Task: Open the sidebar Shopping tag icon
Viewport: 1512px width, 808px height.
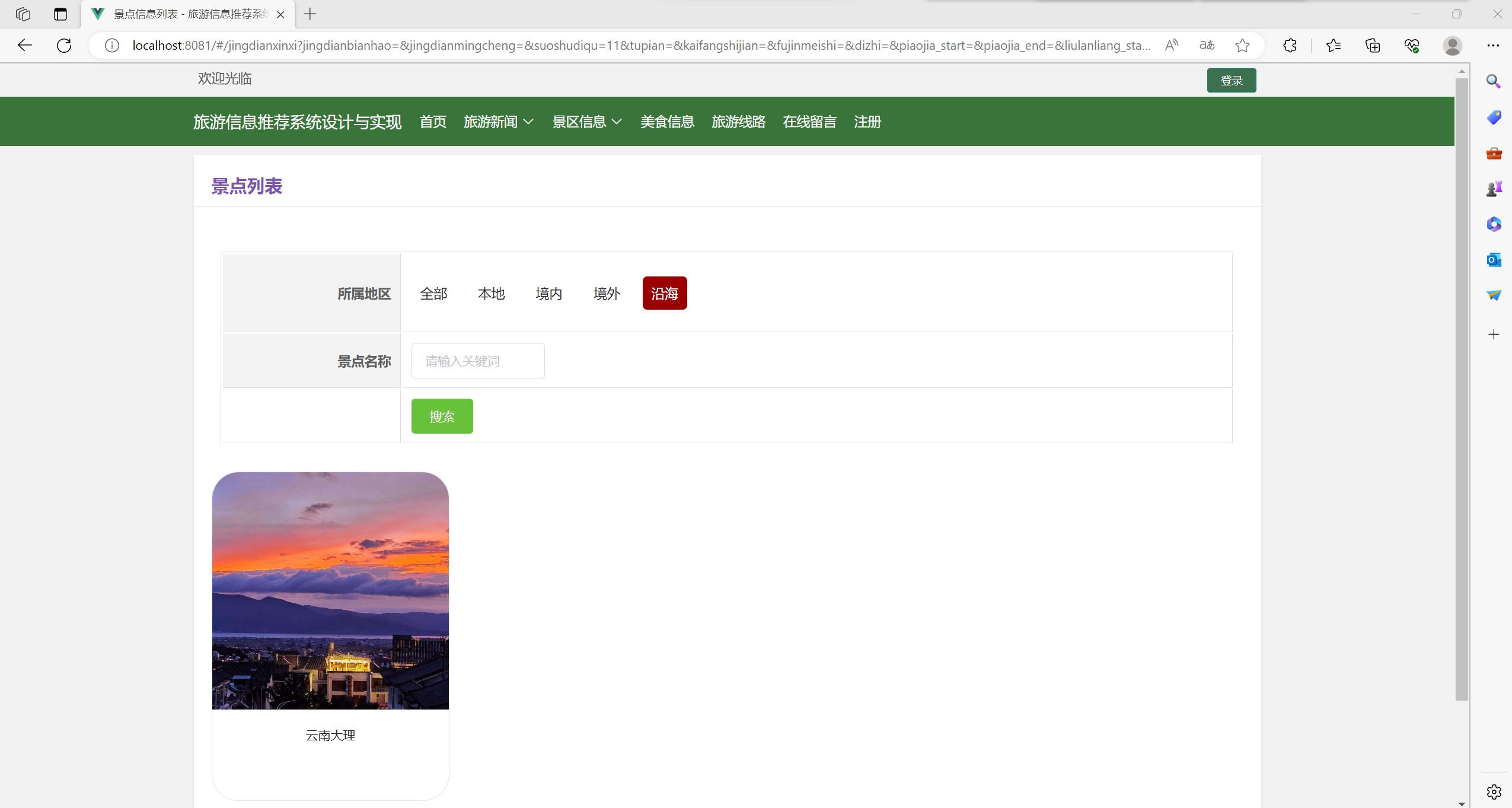Action: 1494,117
